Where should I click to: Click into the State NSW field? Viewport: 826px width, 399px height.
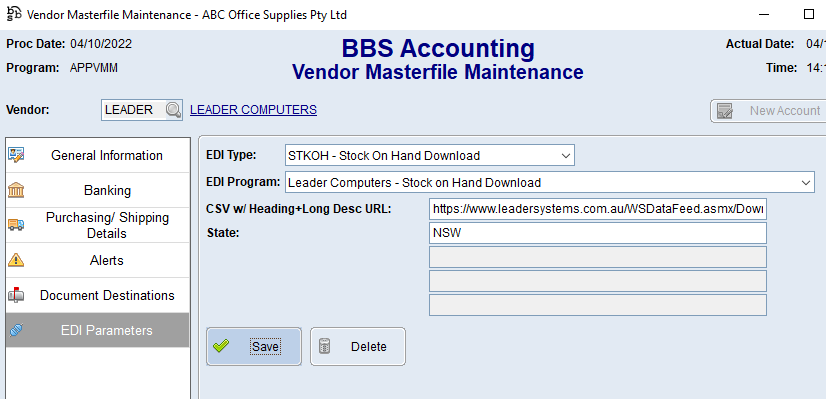[598, 233]
